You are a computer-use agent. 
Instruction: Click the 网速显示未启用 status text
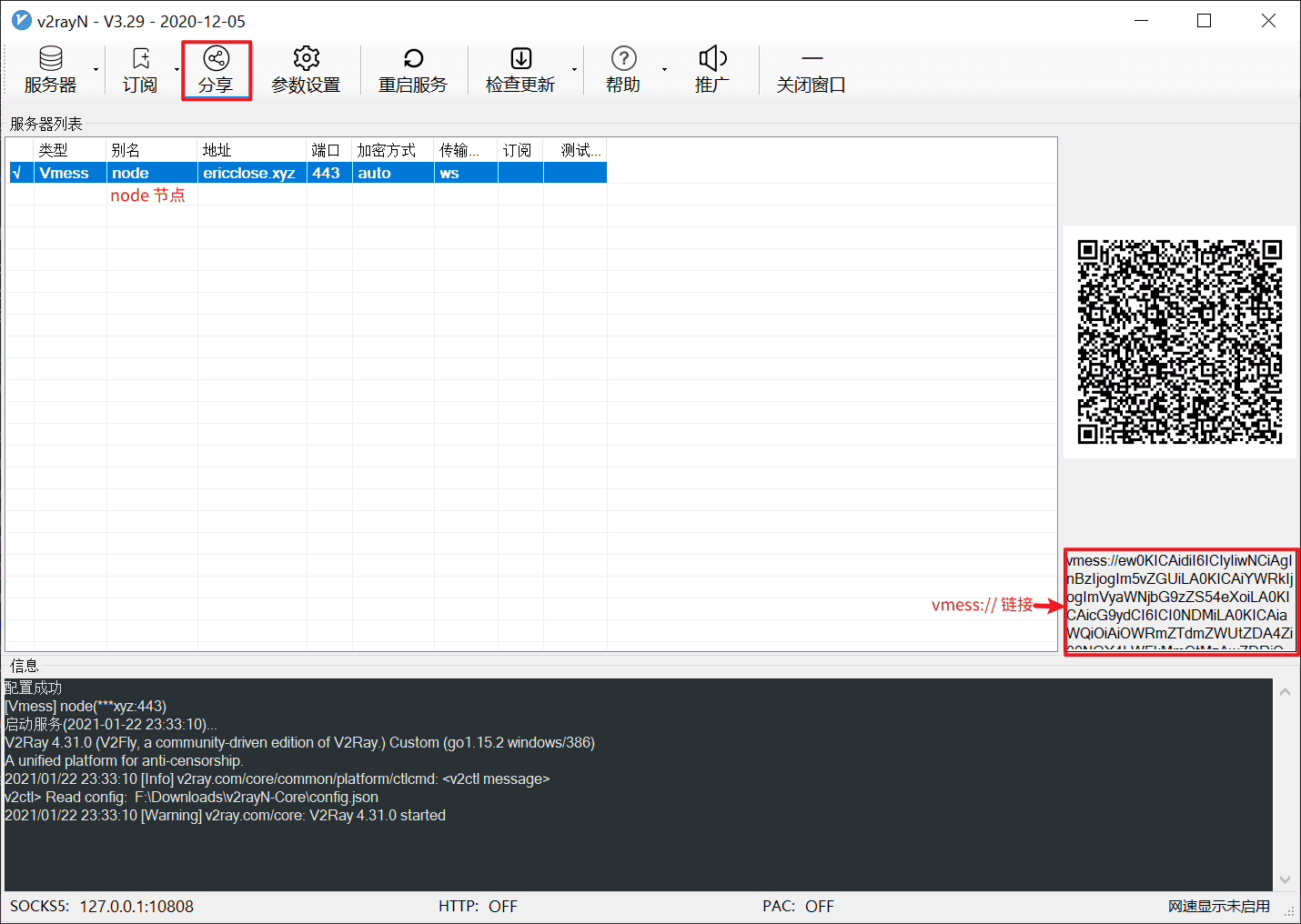pos(1219,906)
